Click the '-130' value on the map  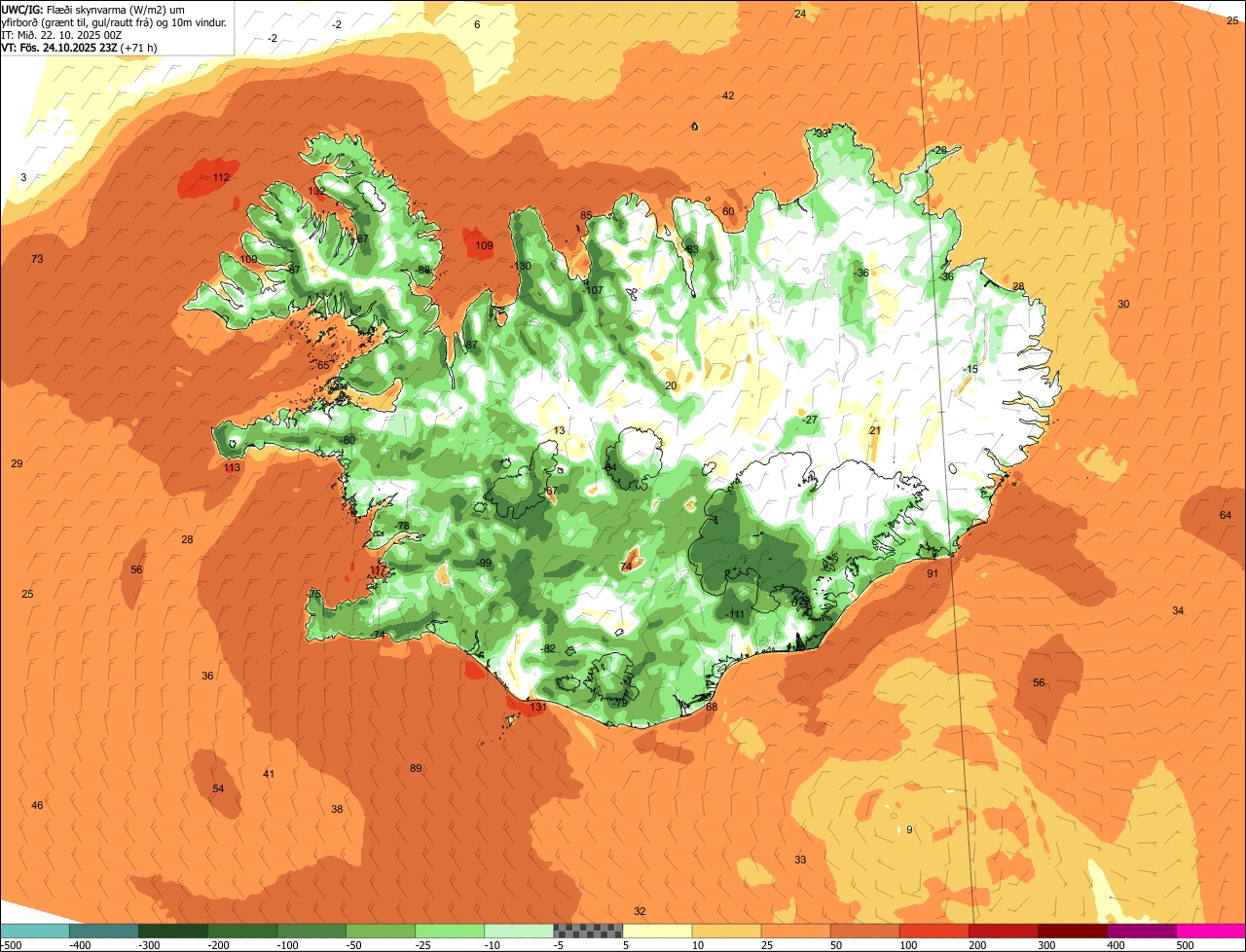tap(521, 266)
